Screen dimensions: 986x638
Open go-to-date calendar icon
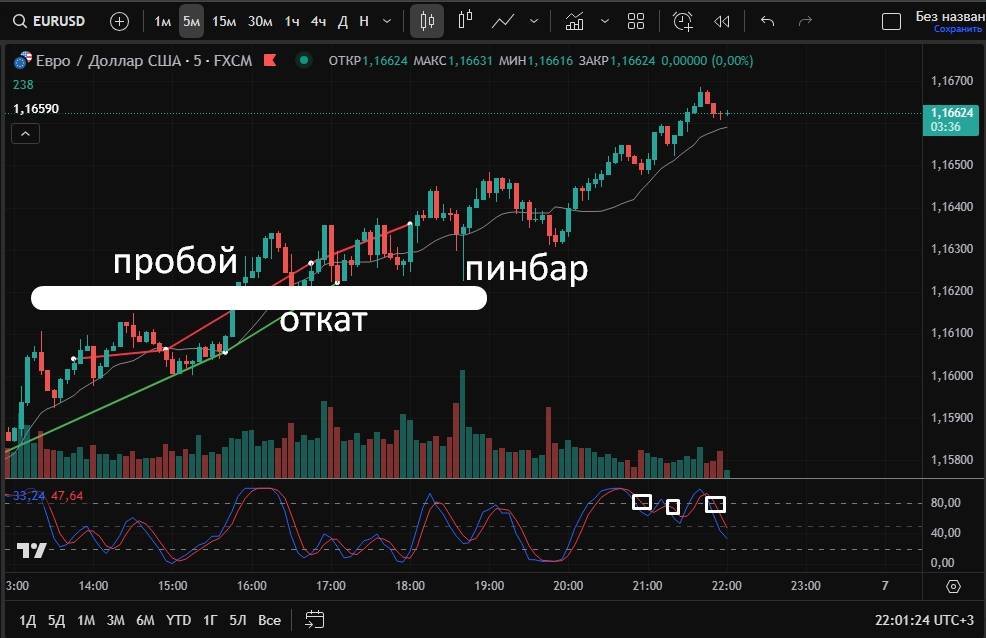point(315,619)
